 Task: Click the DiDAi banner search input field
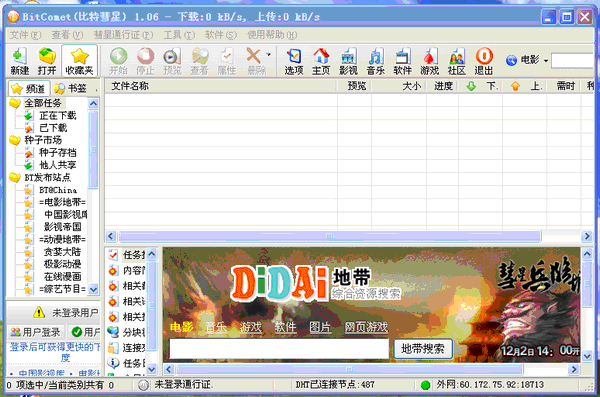[279, 349]
